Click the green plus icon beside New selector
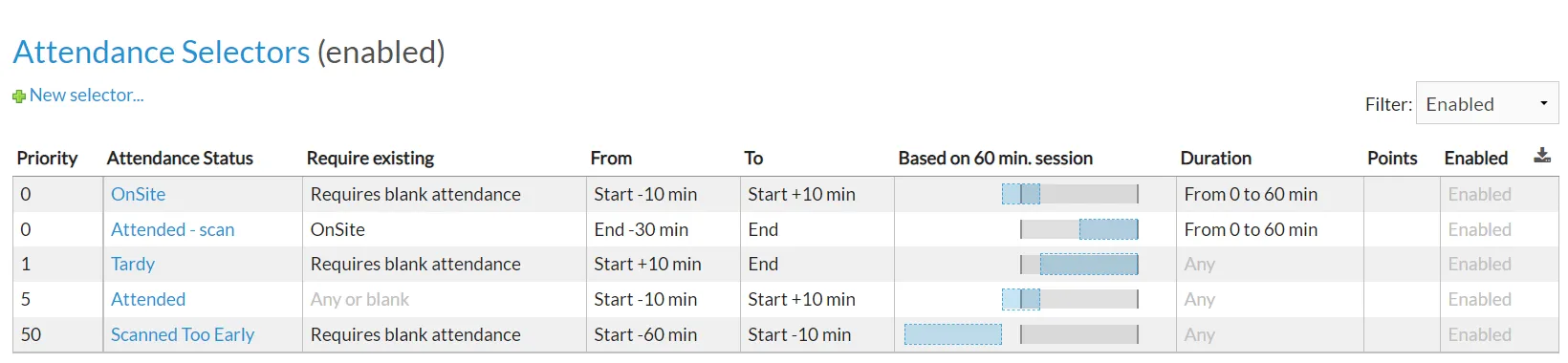The width and height of the screenshot is (1568, 363). click(x=19, y=96)
